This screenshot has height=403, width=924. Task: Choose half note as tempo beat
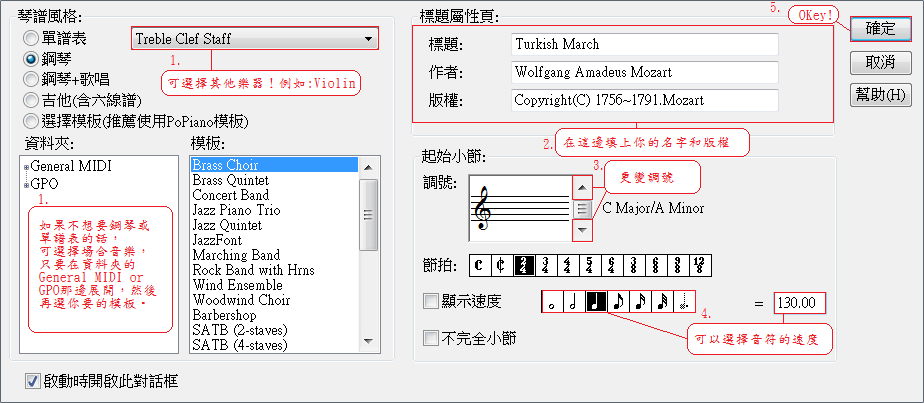(x=575, y=302)
